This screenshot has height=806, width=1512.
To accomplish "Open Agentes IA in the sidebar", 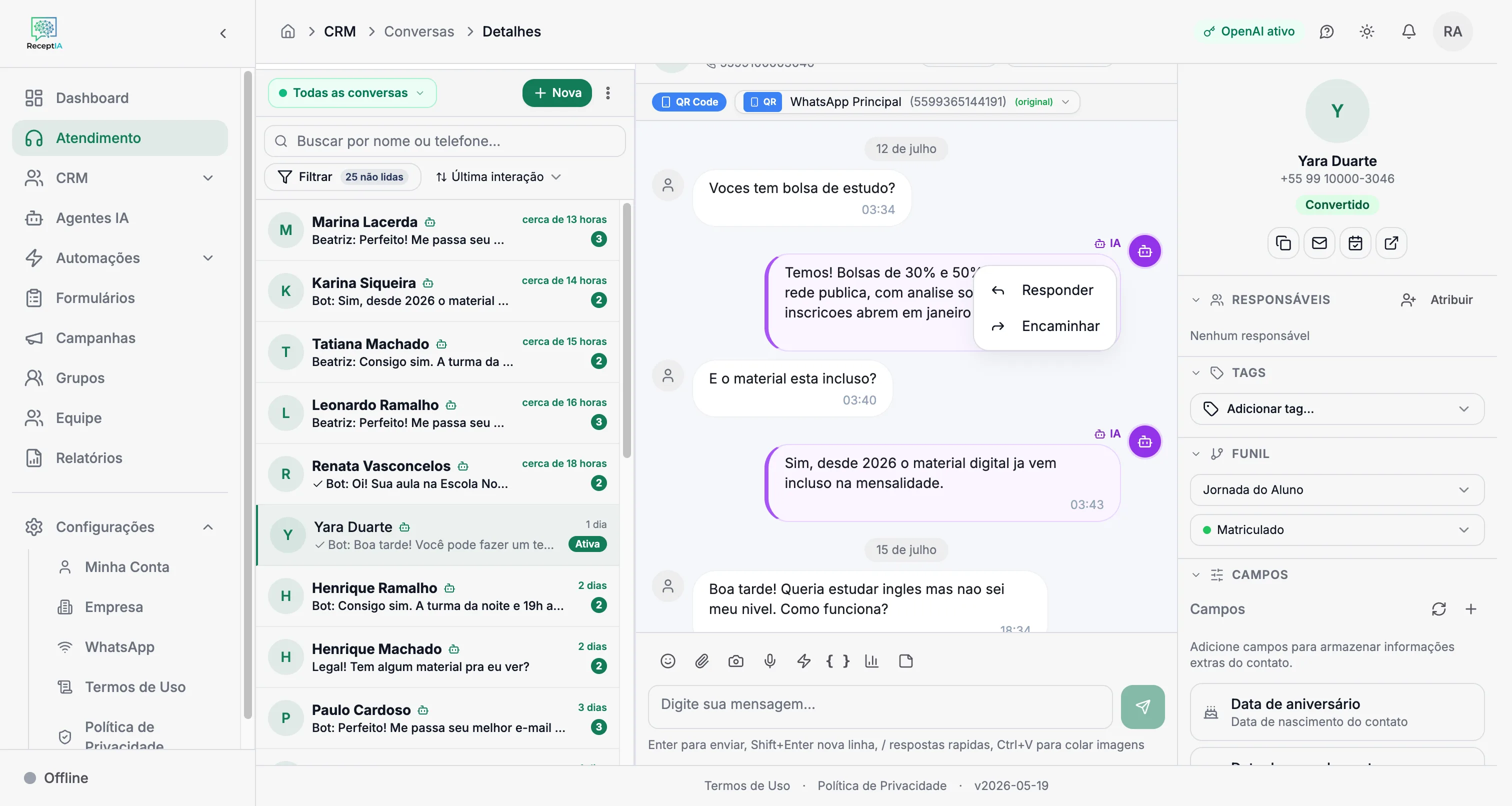I will pos(119,218).
